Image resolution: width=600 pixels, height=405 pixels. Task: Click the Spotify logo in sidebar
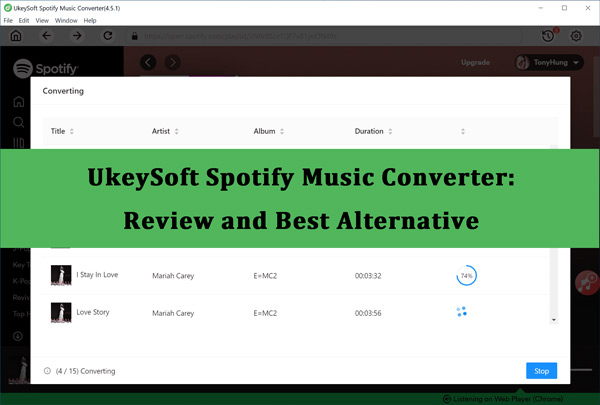point(46,69)
